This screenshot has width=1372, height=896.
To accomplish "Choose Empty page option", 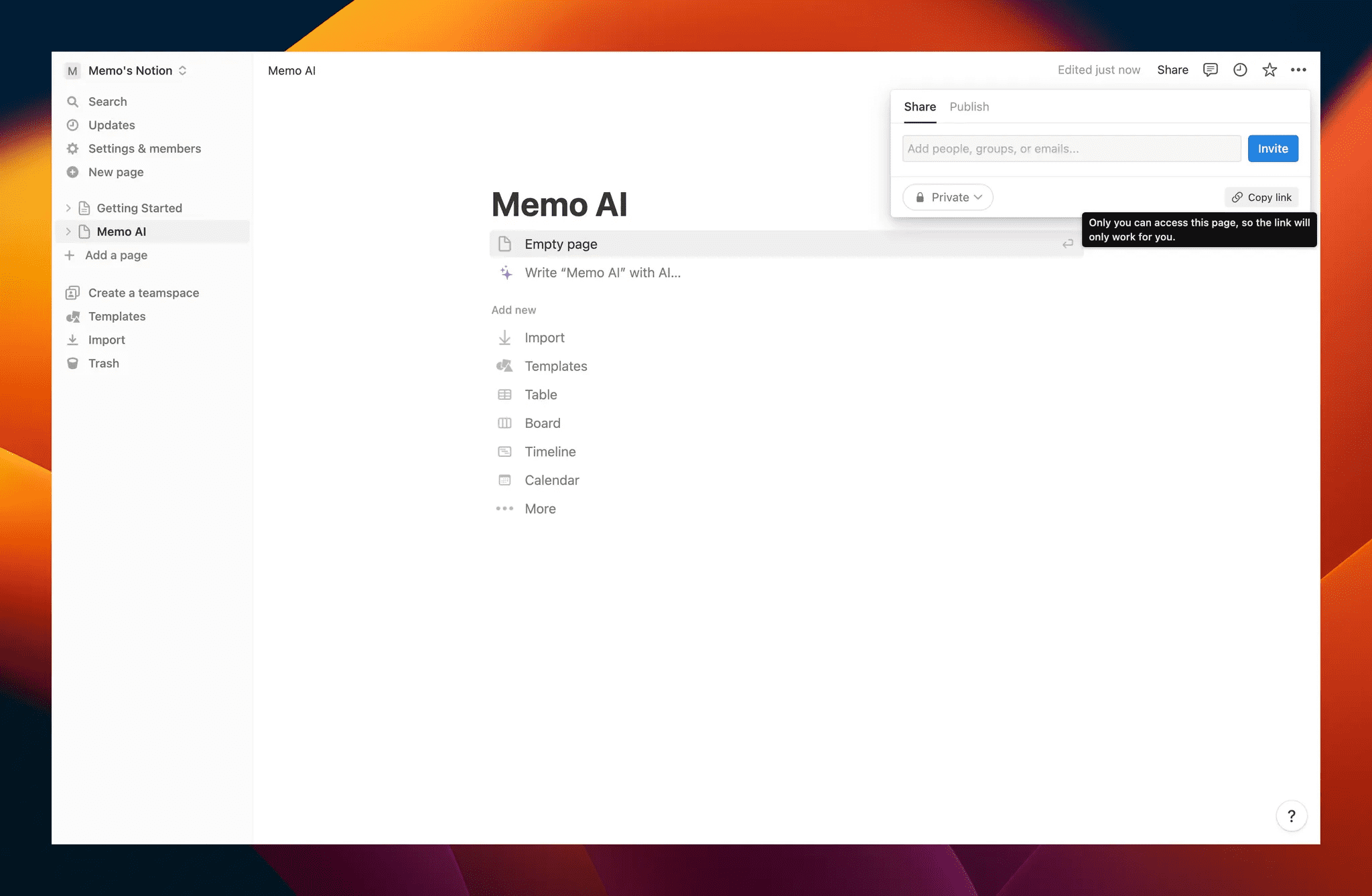I will [786, 244].
